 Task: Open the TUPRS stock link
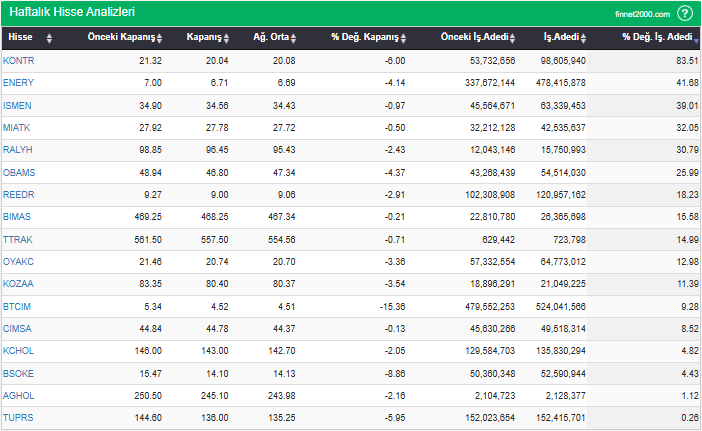[x=18, y=418]
